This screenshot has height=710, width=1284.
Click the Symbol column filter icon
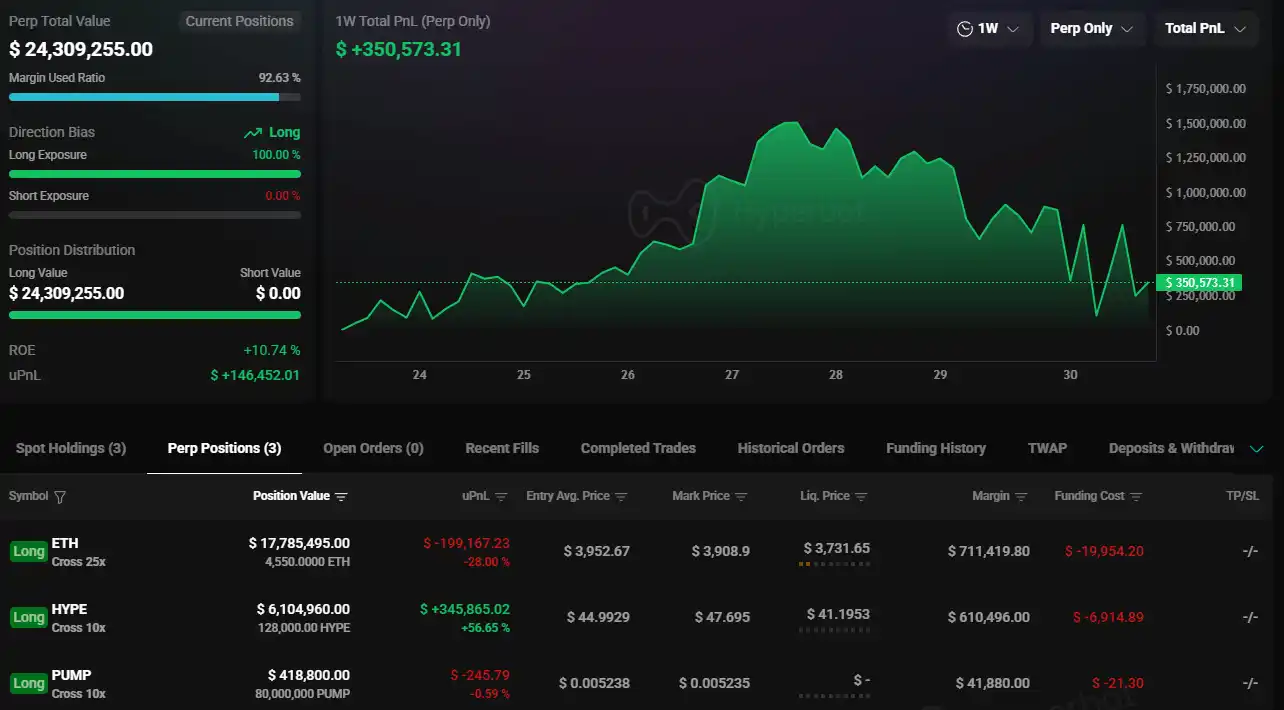click(x=60, y=497)
